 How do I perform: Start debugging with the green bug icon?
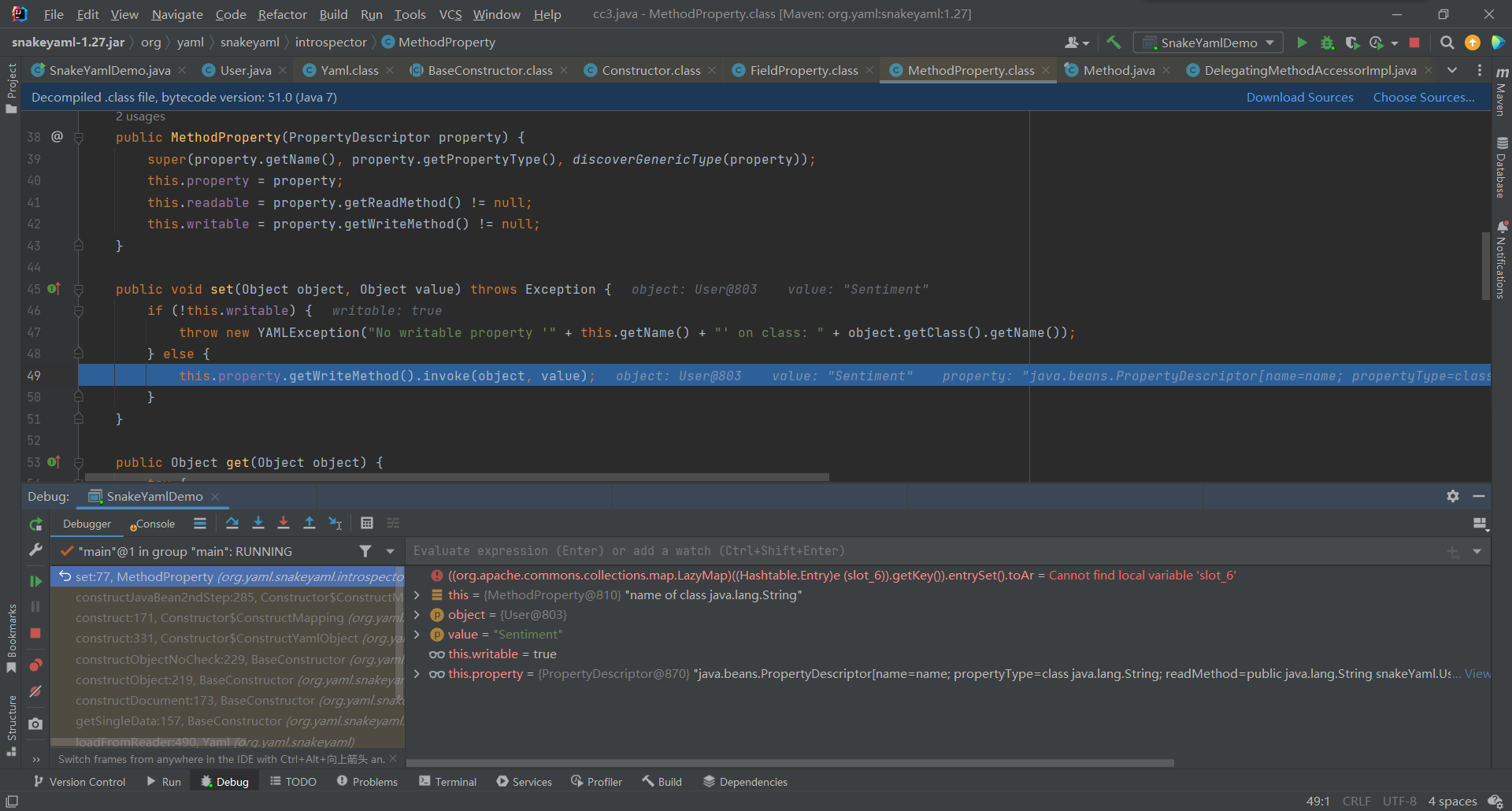[x=1327, y=43]
